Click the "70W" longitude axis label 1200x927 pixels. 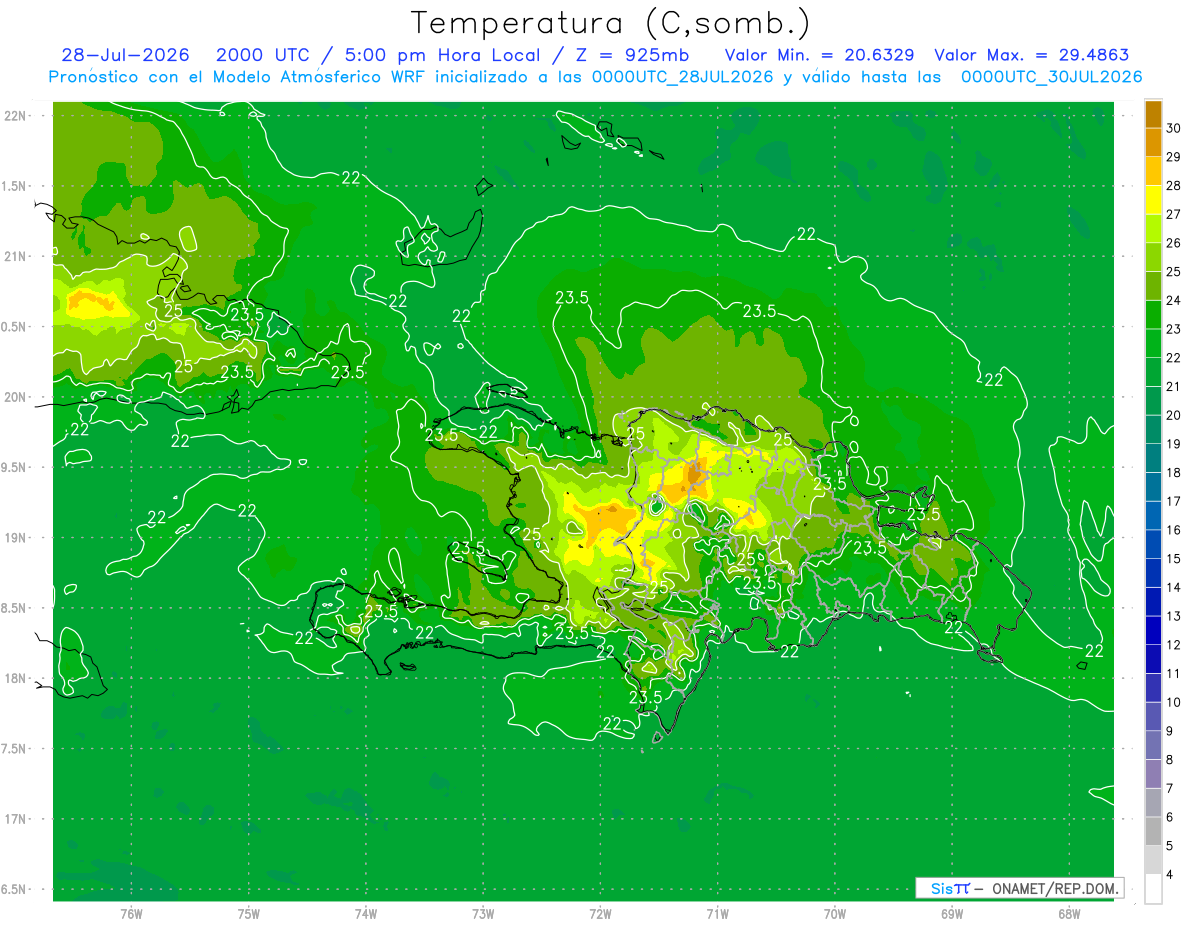click(834, 914)
